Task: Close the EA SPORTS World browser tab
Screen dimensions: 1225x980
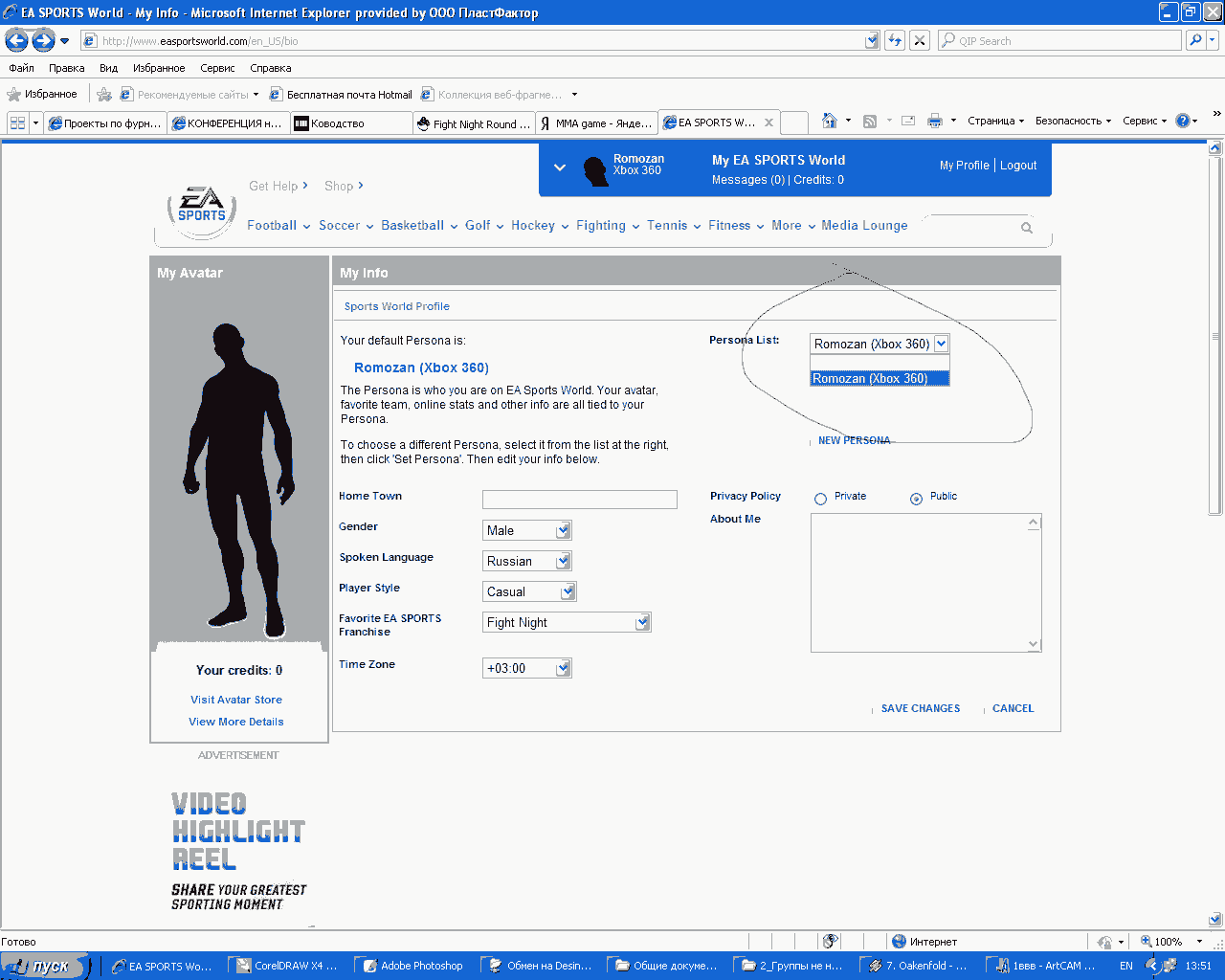Action: (768, 122)
